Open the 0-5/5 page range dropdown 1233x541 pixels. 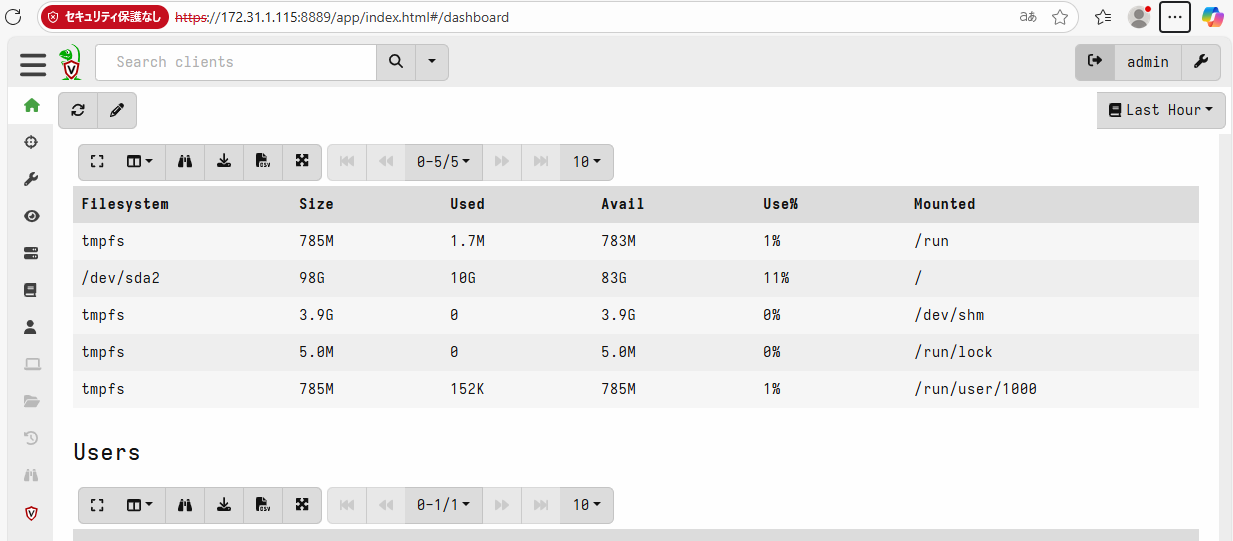coord(444,162)
